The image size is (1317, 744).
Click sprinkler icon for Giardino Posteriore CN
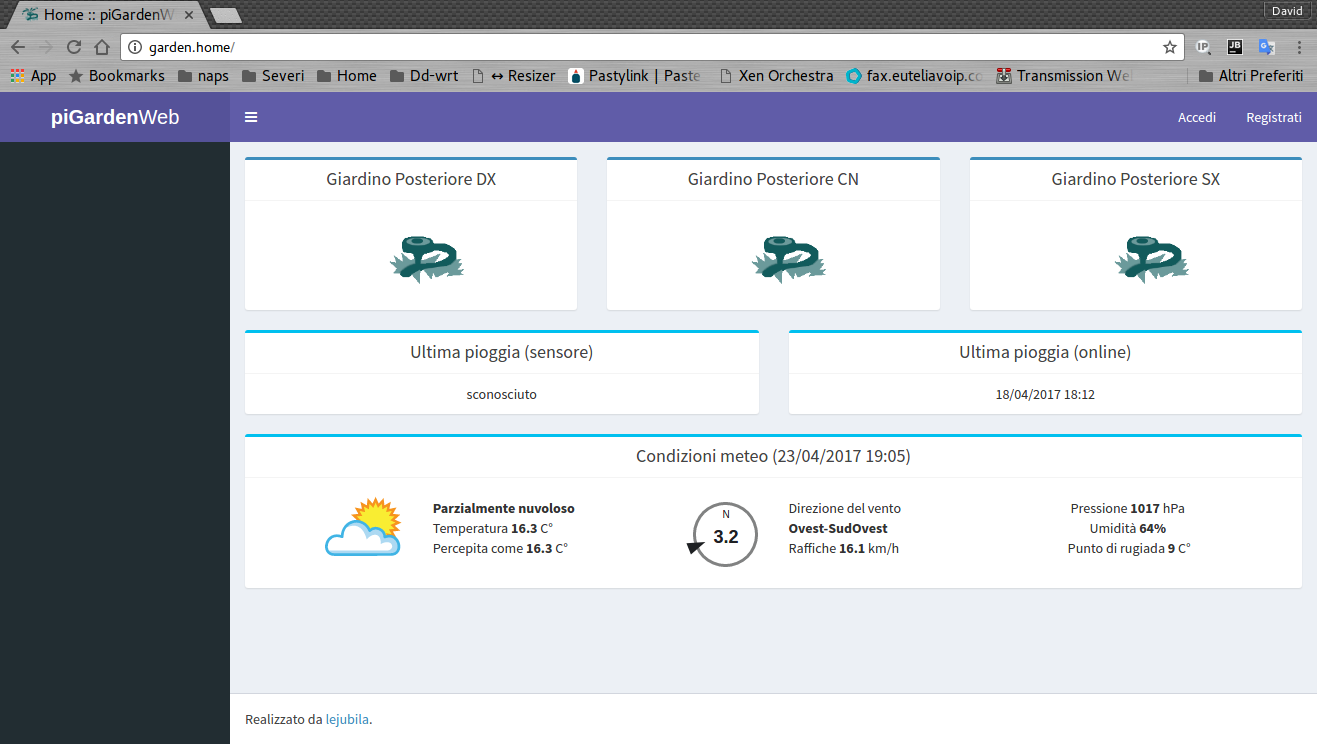click(x=789, y=259)
